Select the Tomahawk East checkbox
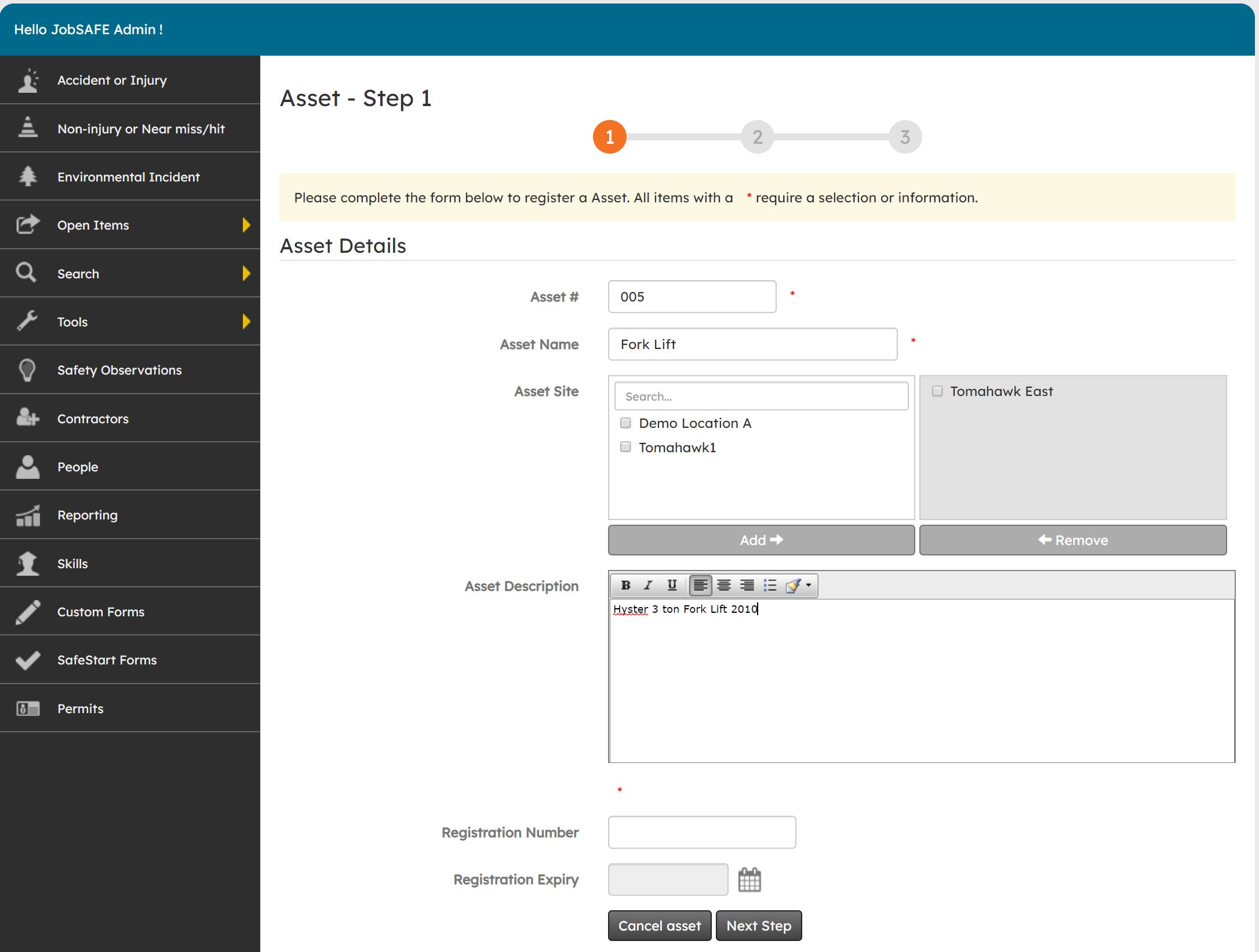 [937, 391]
